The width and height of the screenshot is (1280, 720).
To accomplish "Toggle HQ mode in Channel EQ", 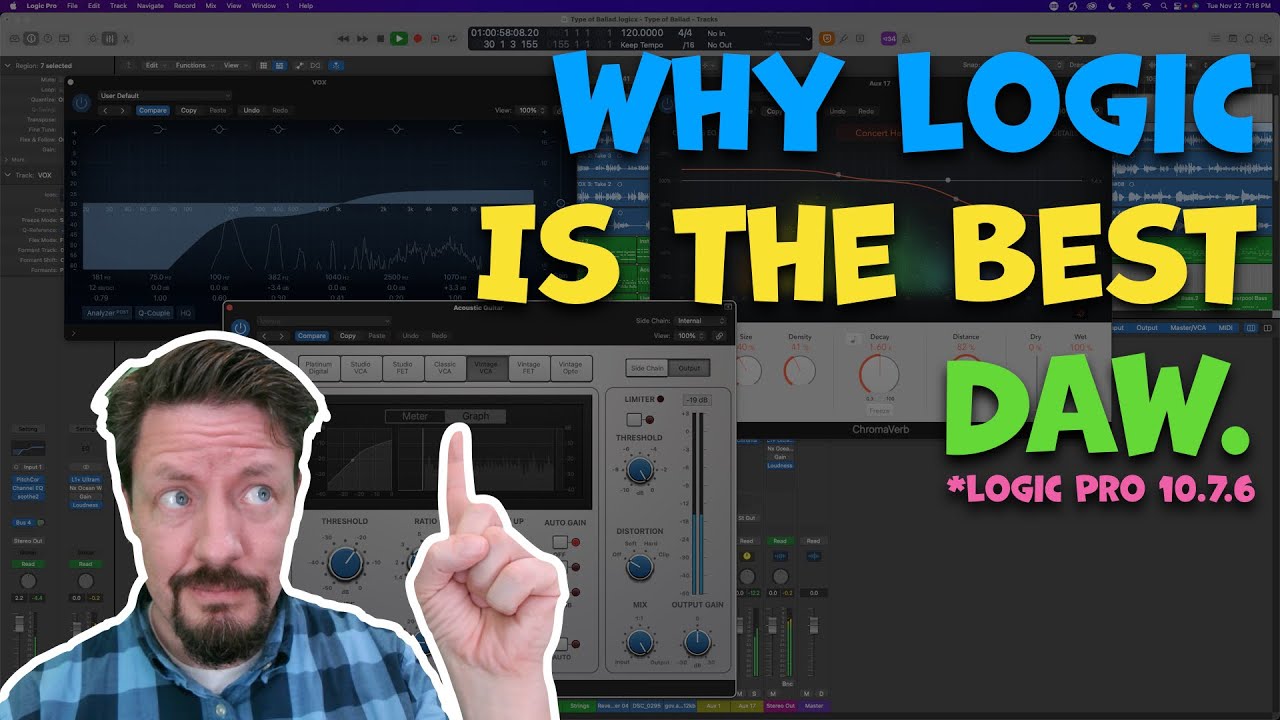I will tap(184, 312).
